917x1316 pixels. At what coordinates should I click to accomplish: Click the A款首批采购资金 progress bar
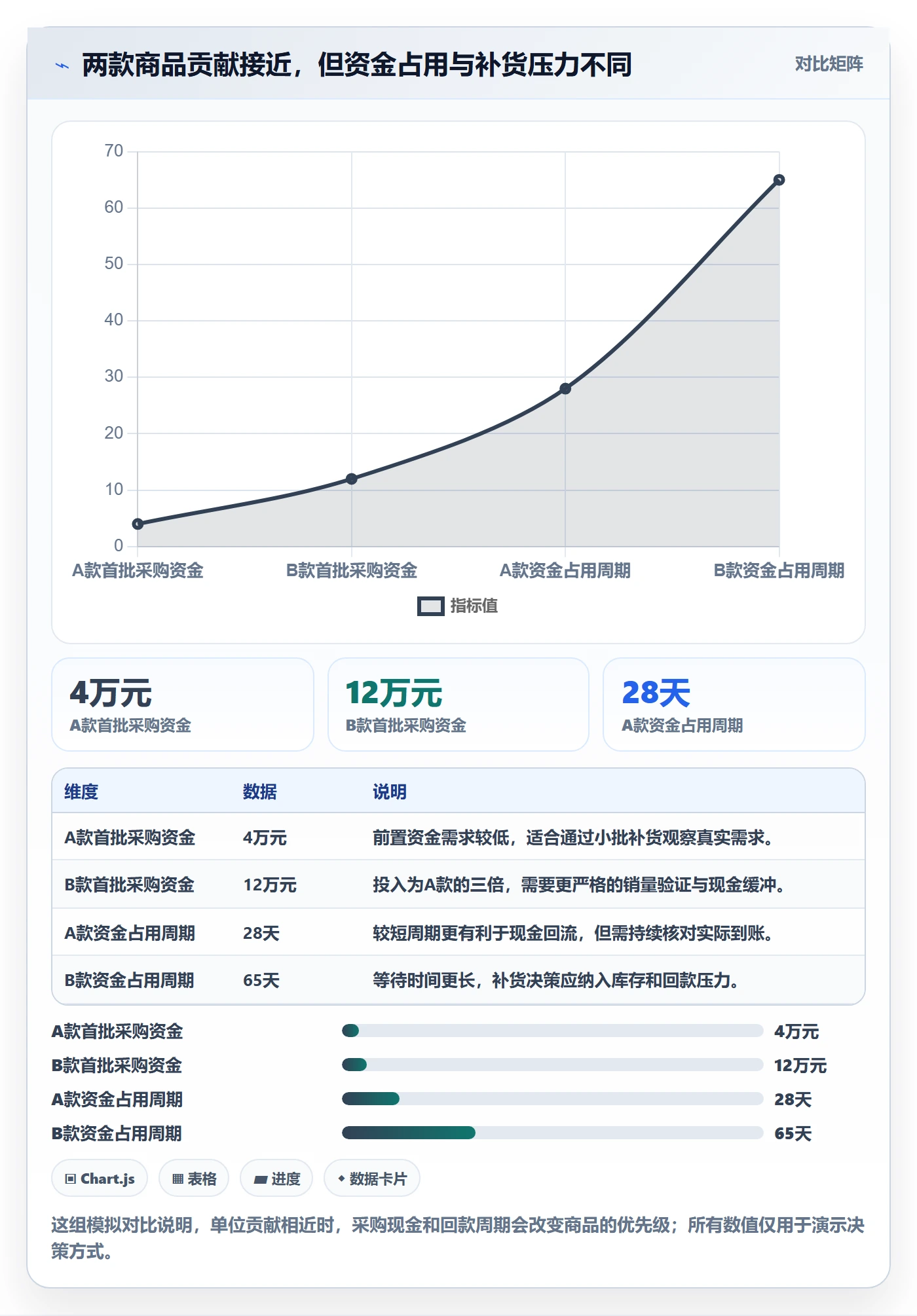tap(553, 1031)
